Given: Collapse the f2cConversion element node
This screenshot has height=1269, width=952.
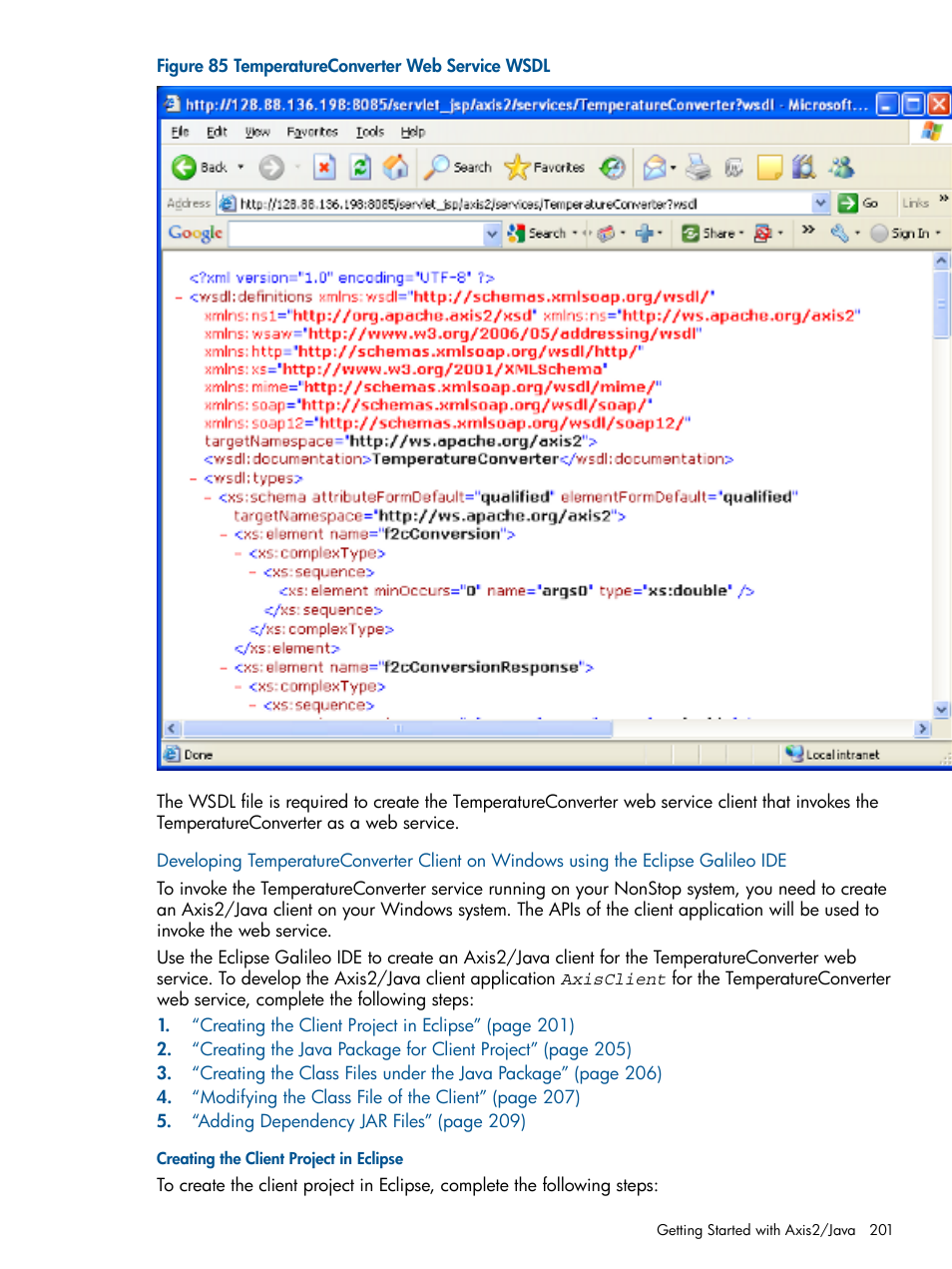Looking at the screenshot, I should [224, 535].
